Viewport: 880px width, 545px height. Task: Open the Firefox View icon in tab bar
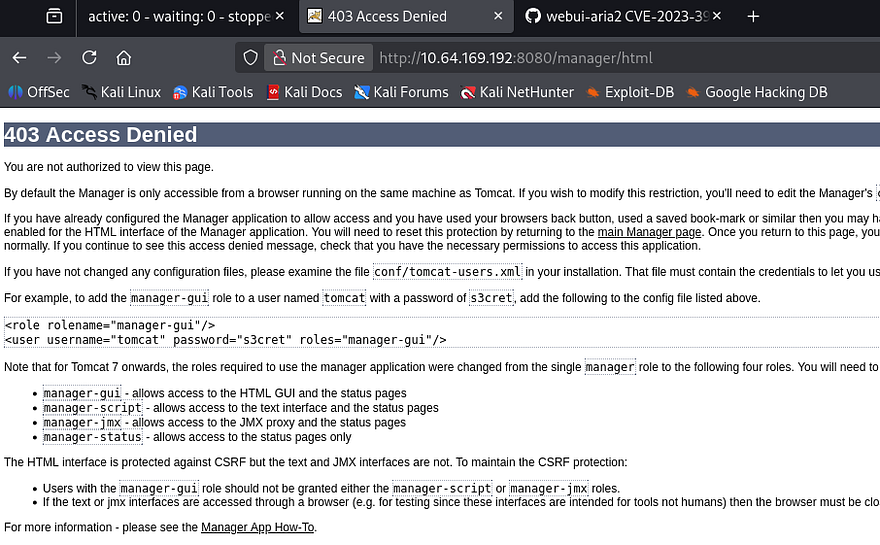[54, 17]
